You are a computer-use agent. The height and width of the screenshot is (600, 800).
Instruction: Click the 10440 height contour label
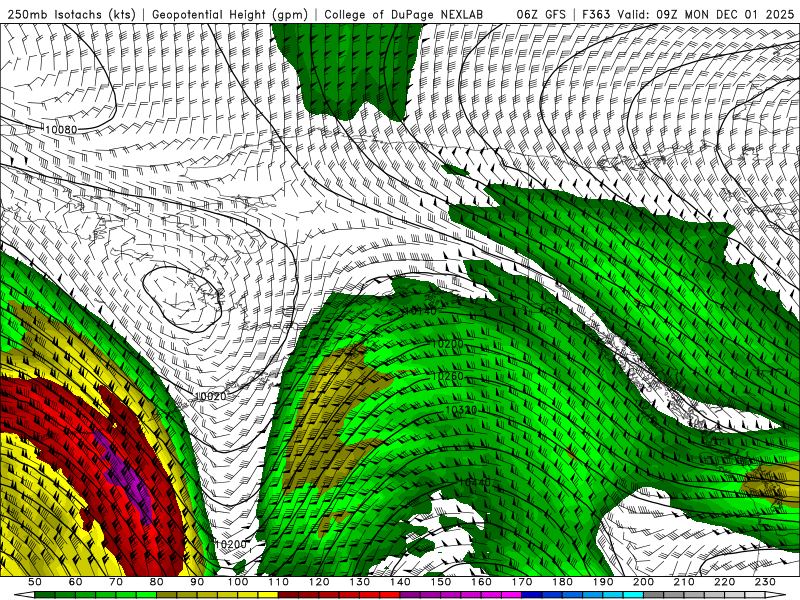(474, 482)
